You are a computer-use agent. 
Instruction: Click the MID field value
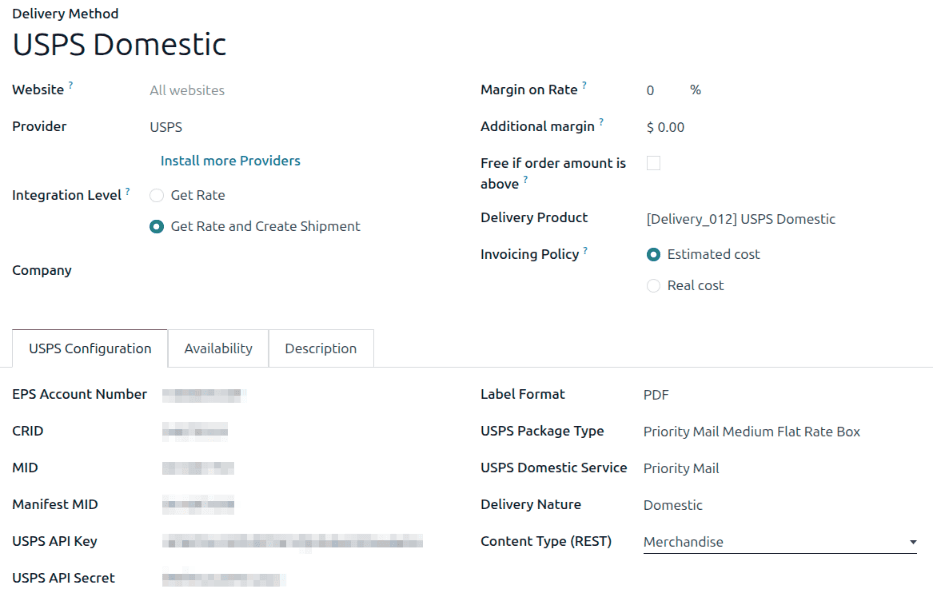click(198, 469)
